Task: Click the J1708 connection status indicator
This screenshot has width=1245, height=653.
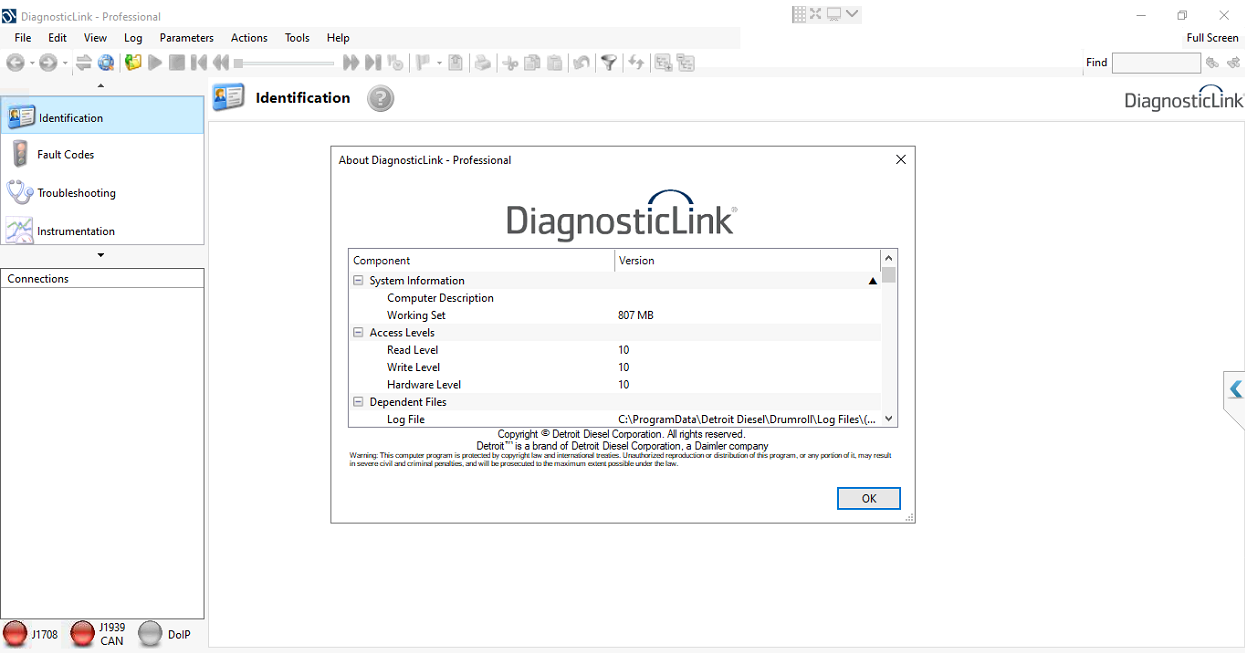Action: tap(16, 633)
